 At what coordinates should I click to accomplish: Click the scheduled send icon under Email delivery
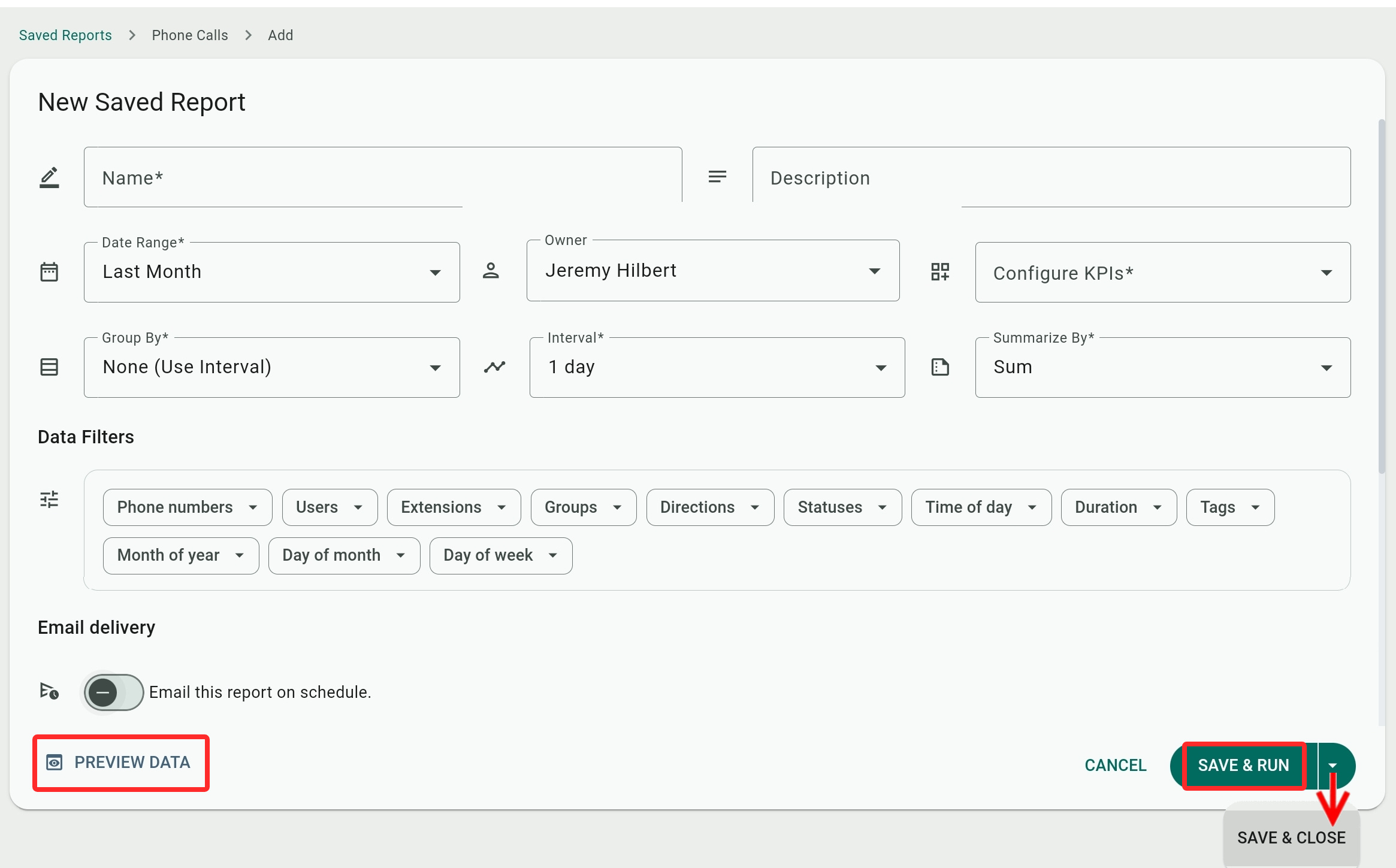tap(49, 691)
